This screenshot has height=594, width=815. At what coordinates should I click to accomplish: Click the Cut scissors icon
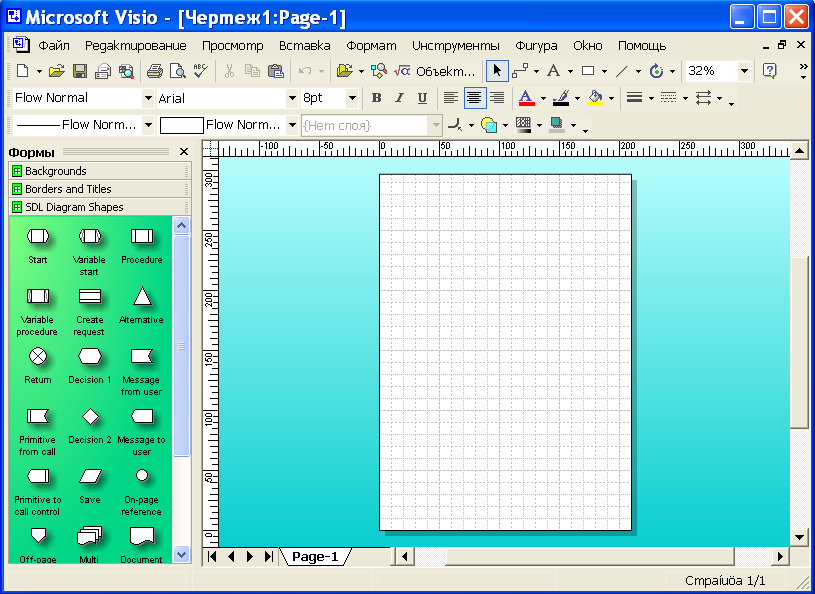point(229,71)
